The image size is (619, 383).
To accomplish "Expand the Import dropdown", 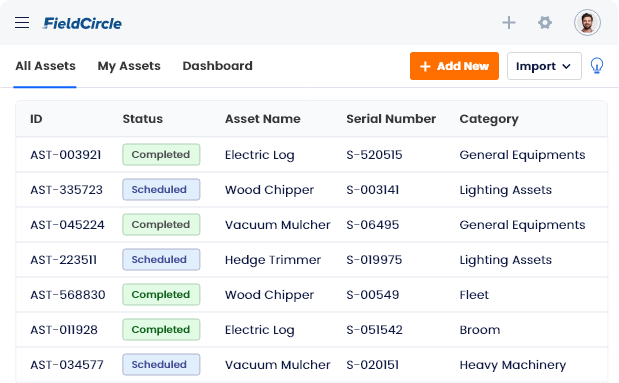I will [x=544, y=66].
